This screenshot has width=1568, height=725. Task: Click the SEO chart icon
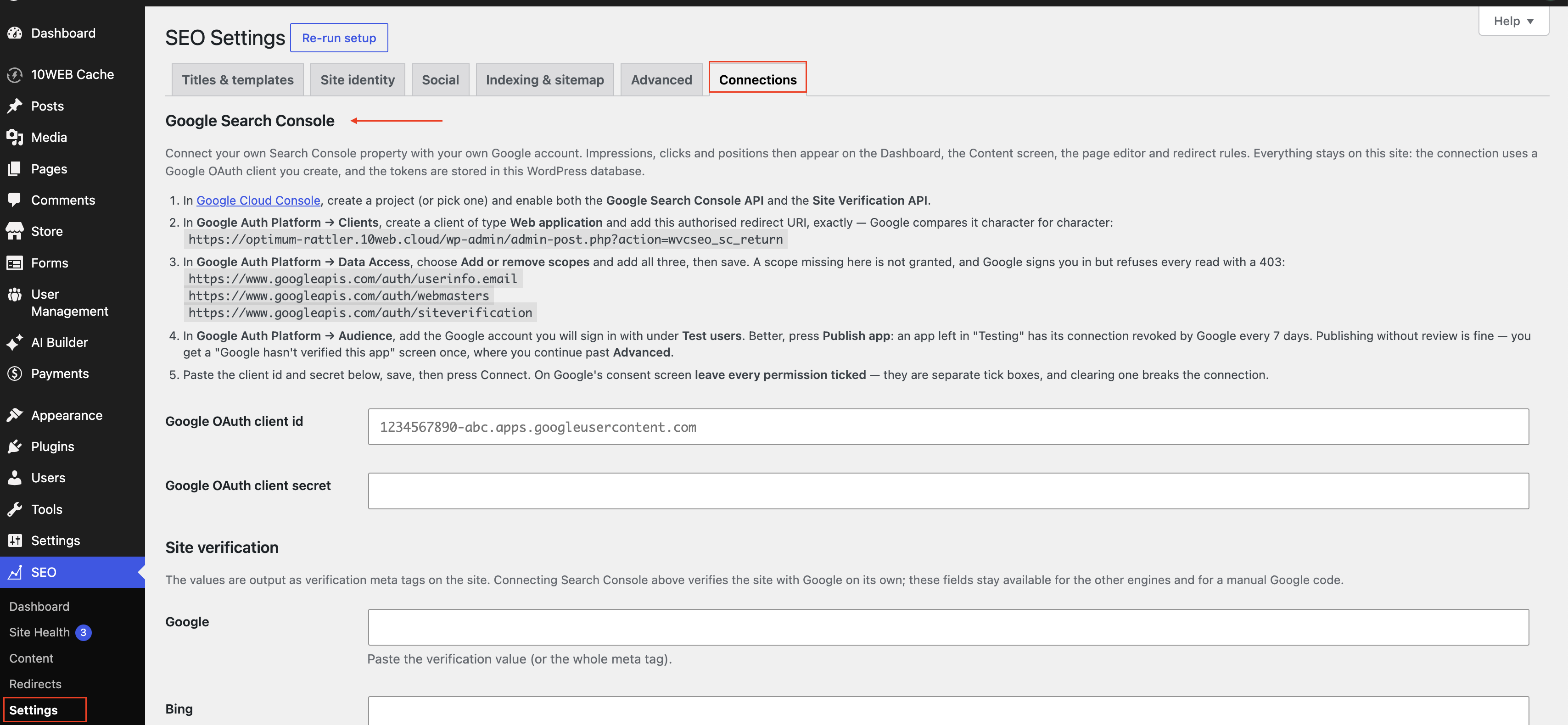15,572
